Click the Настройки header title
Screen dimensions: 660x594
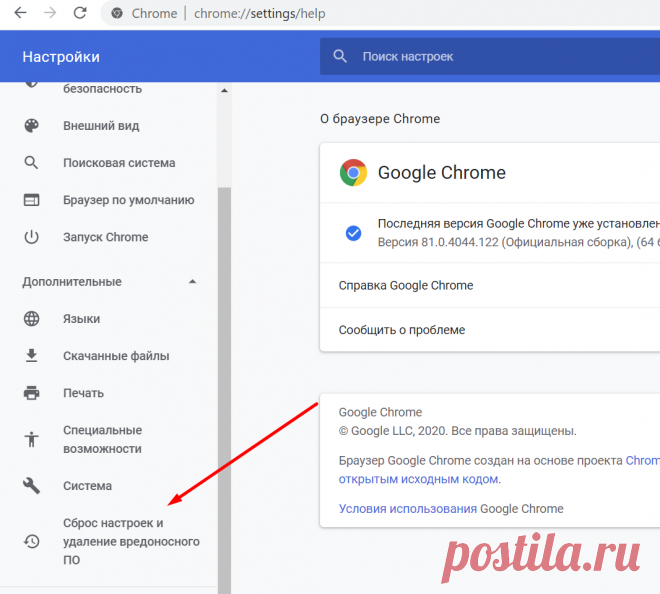pos(61,57)
